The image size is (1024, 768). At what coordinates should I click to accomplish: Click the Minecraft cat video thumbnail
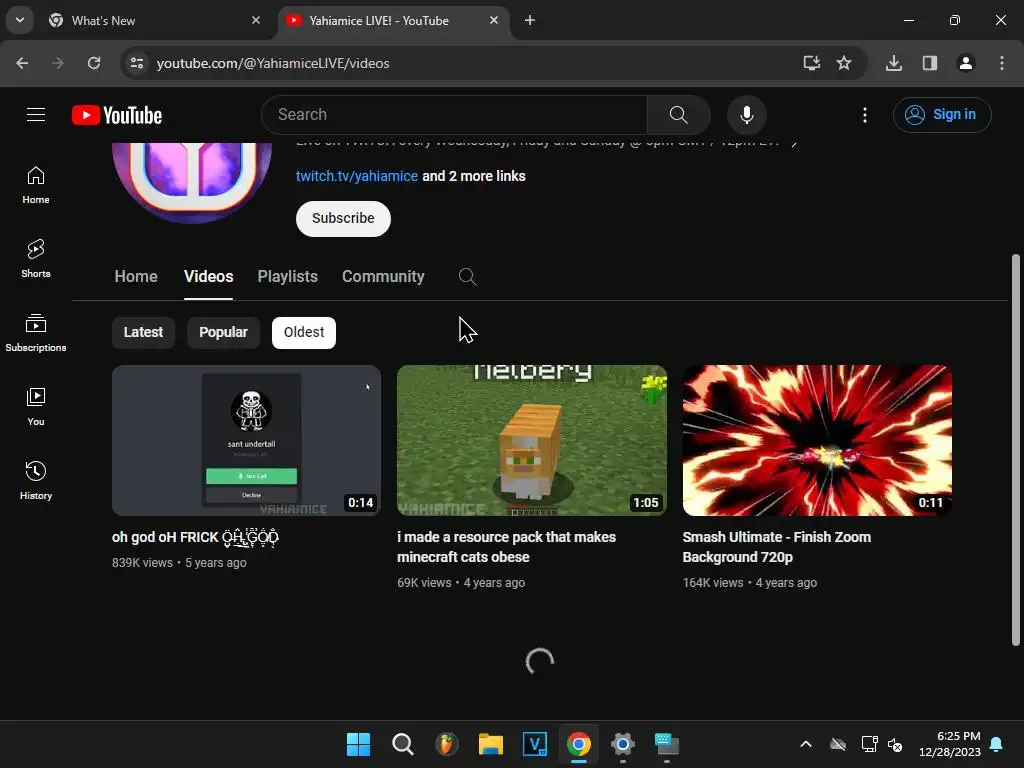tap(532, 440)
